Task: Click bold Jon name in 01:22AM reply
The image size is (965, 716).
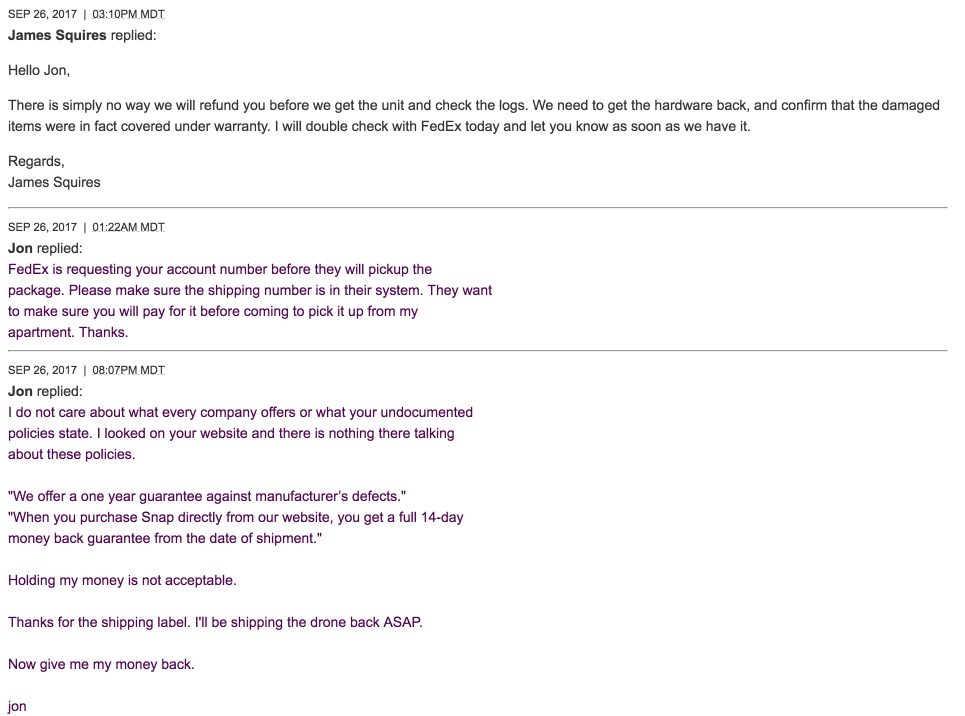Action: [x=20, y=248]
